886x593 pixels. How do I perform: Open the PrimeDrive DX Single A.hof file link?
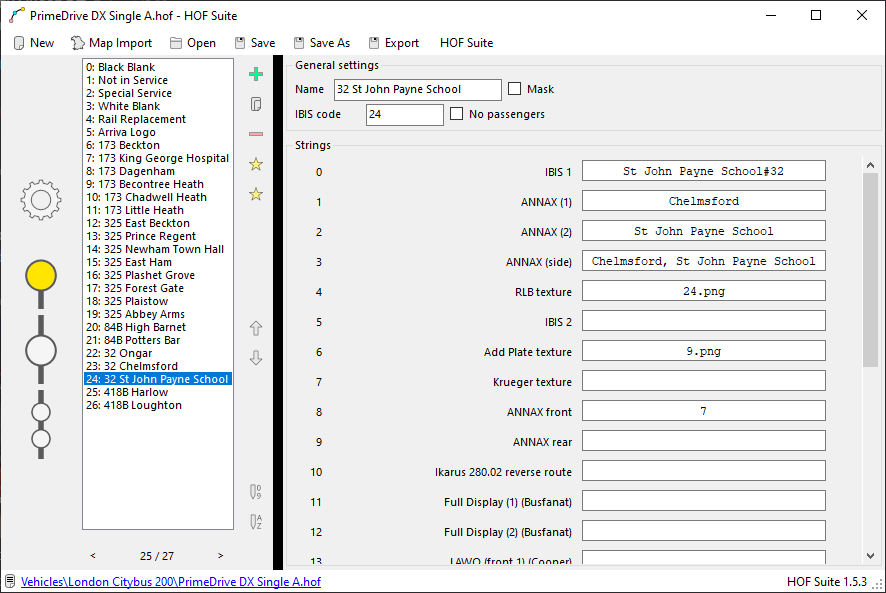click(x=170, y=581)
